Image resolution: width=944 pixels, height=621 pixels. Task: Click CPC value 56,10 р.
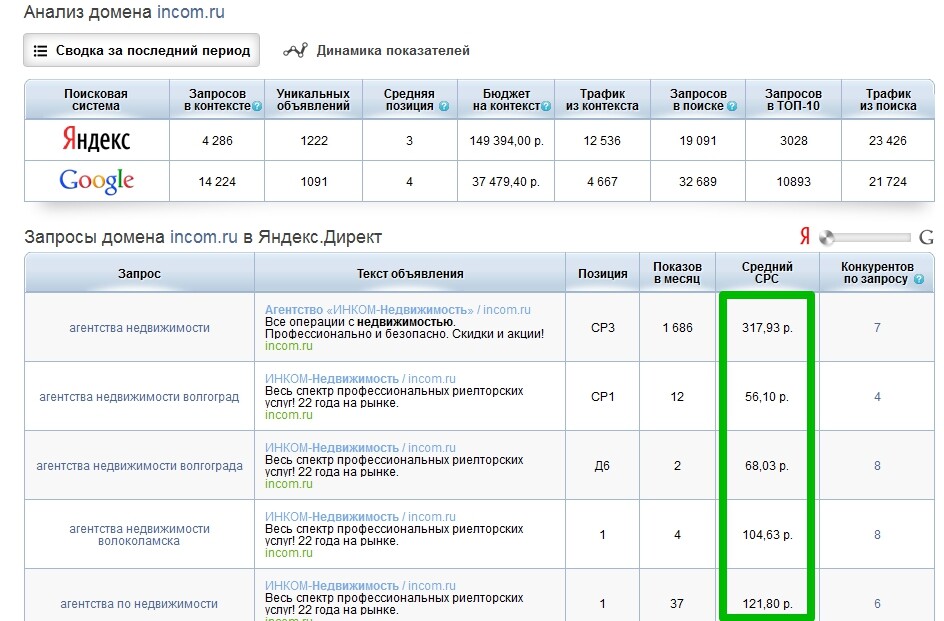click(x=767, y=397)
